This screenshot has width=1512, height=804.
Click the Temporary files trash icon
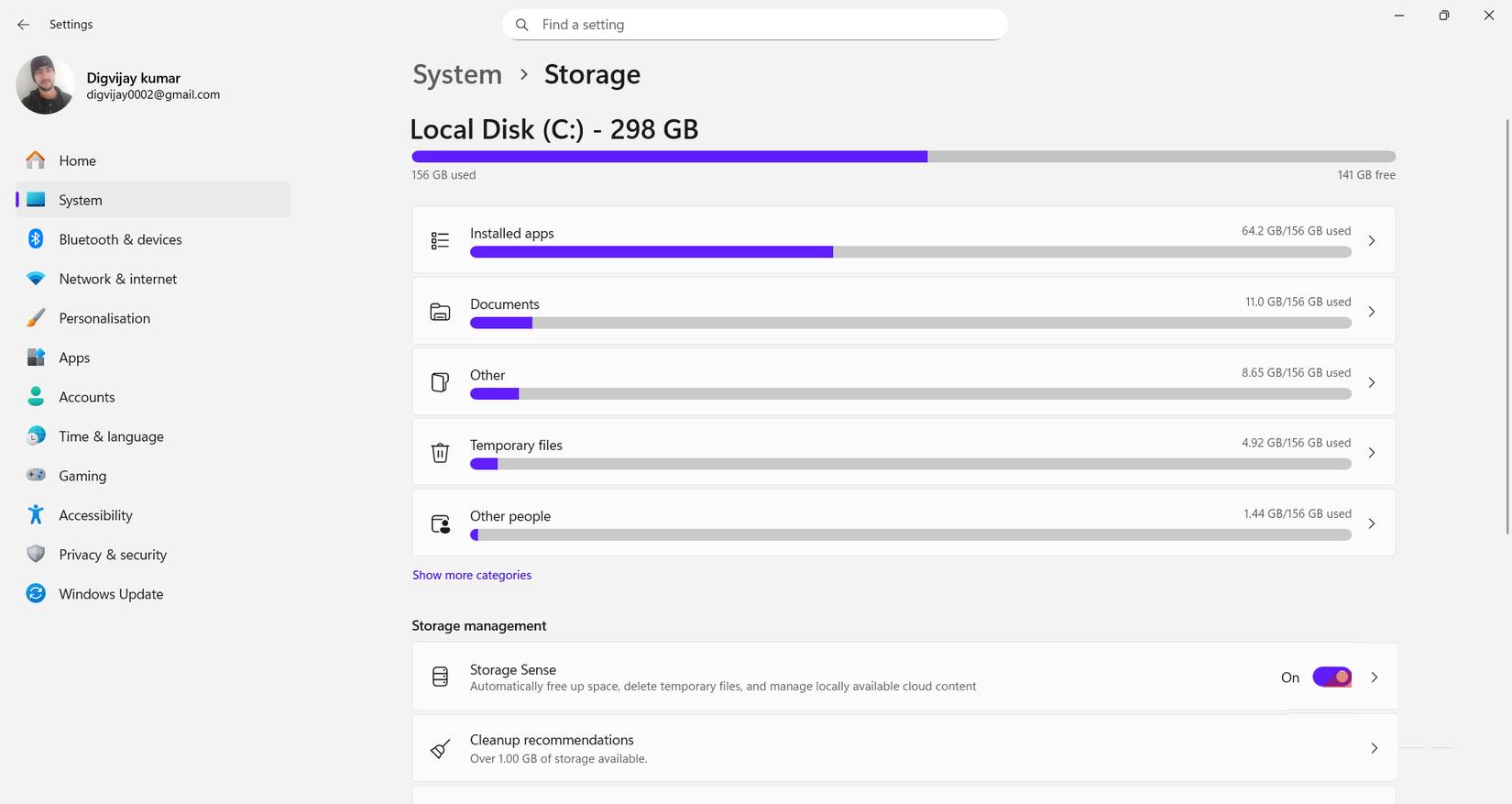pos(440,452)
